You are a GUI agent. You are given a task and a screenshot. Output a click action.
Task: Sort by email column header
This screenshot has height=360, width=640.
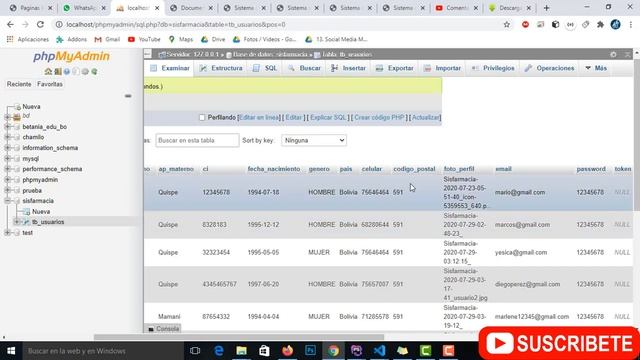[x=503, y=169]
